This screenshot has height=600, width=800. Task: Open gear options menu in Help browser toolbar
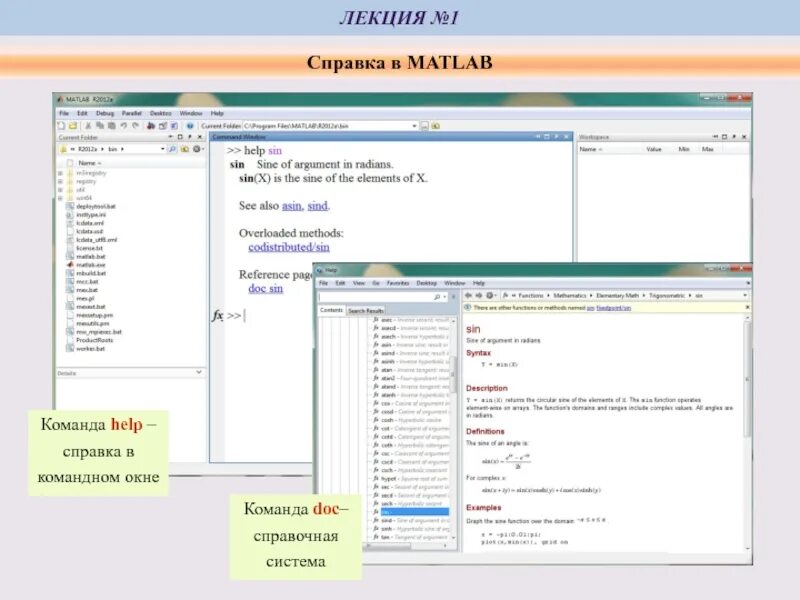(x=490, y=295)
